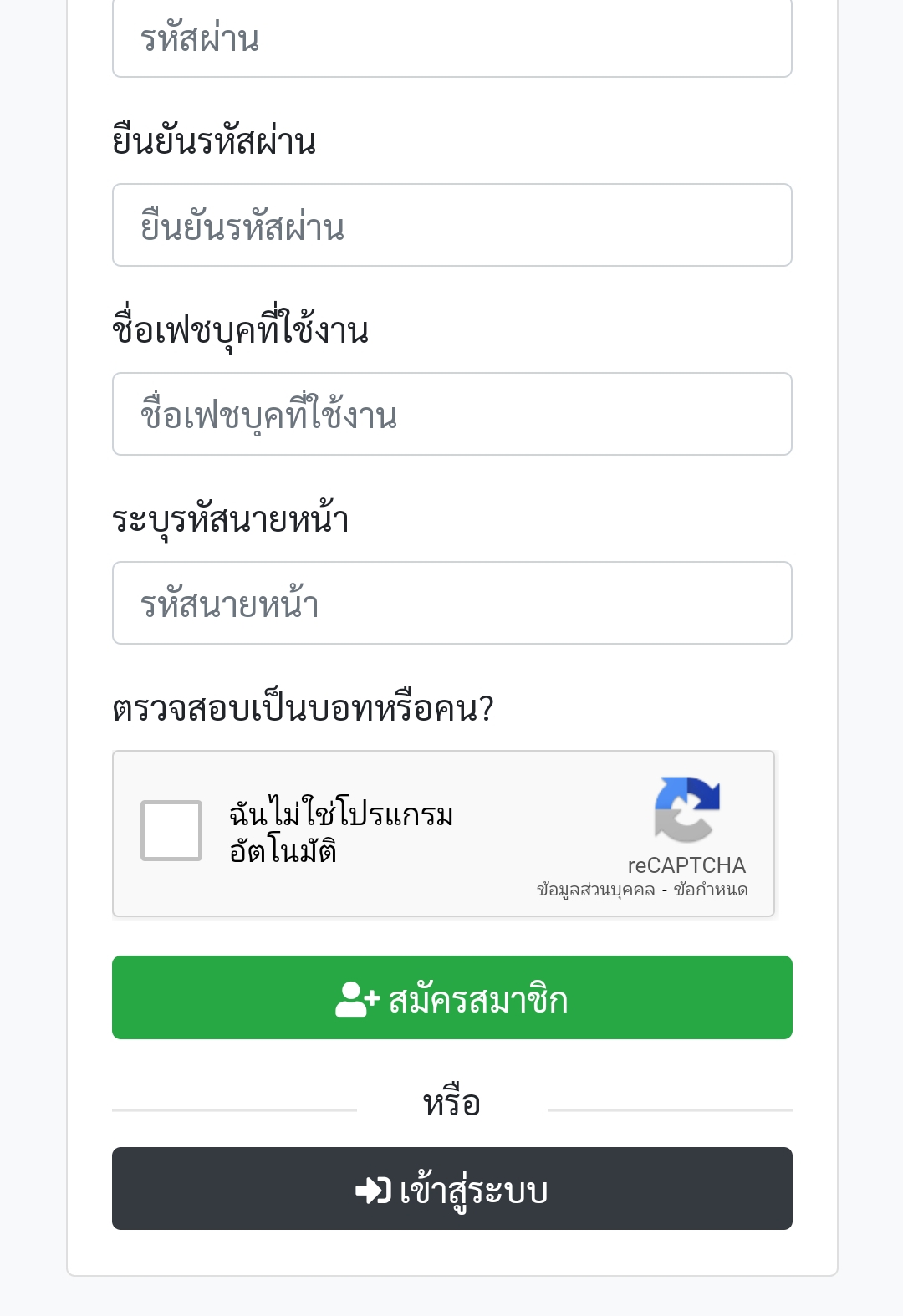The height and width of the screenshot is (1316, 903).
Task: Click the ระบุรหัสนายหน้า field label
Action: click(231, 518)
